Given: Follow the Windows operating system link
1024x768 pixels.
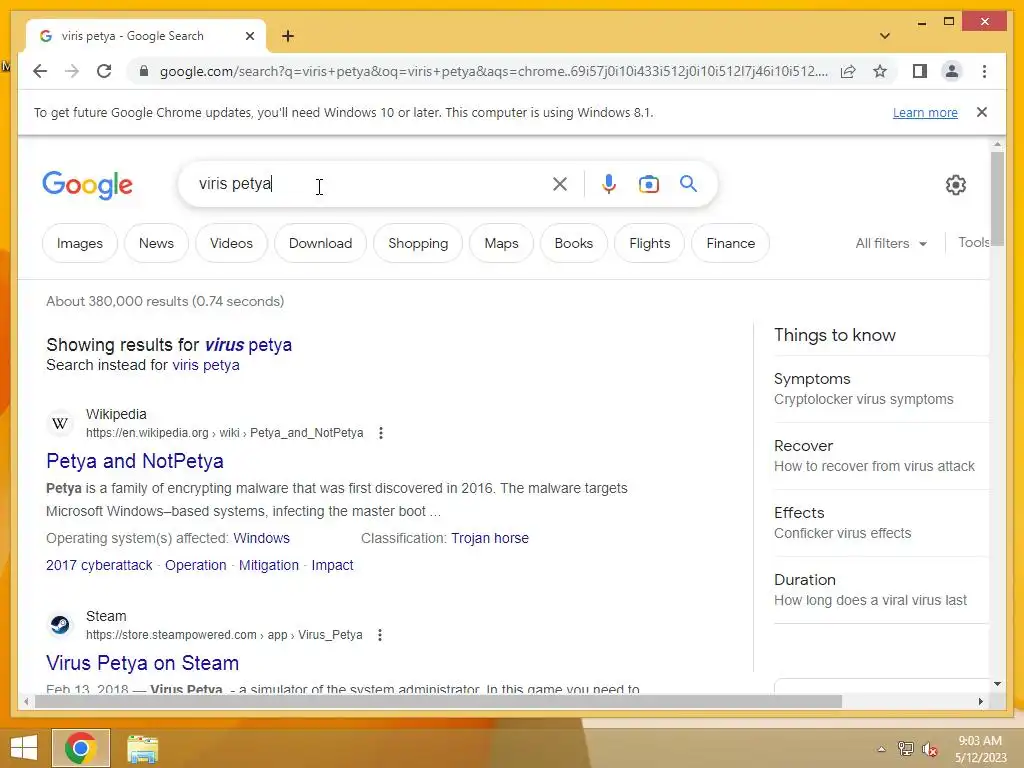Looking at the screenshot, I should pyautogui.click(x=261, y=538).
